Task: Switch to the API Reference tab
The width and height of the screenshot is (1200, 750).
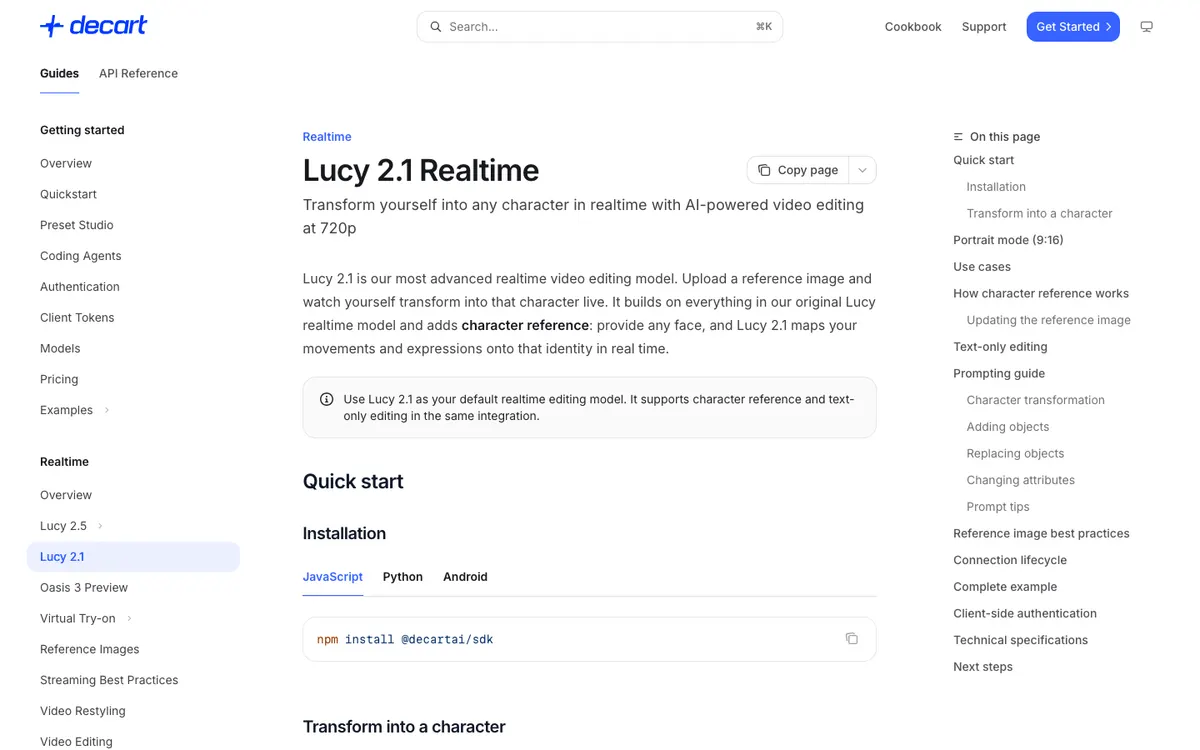Action: click(x=138, y=73)
